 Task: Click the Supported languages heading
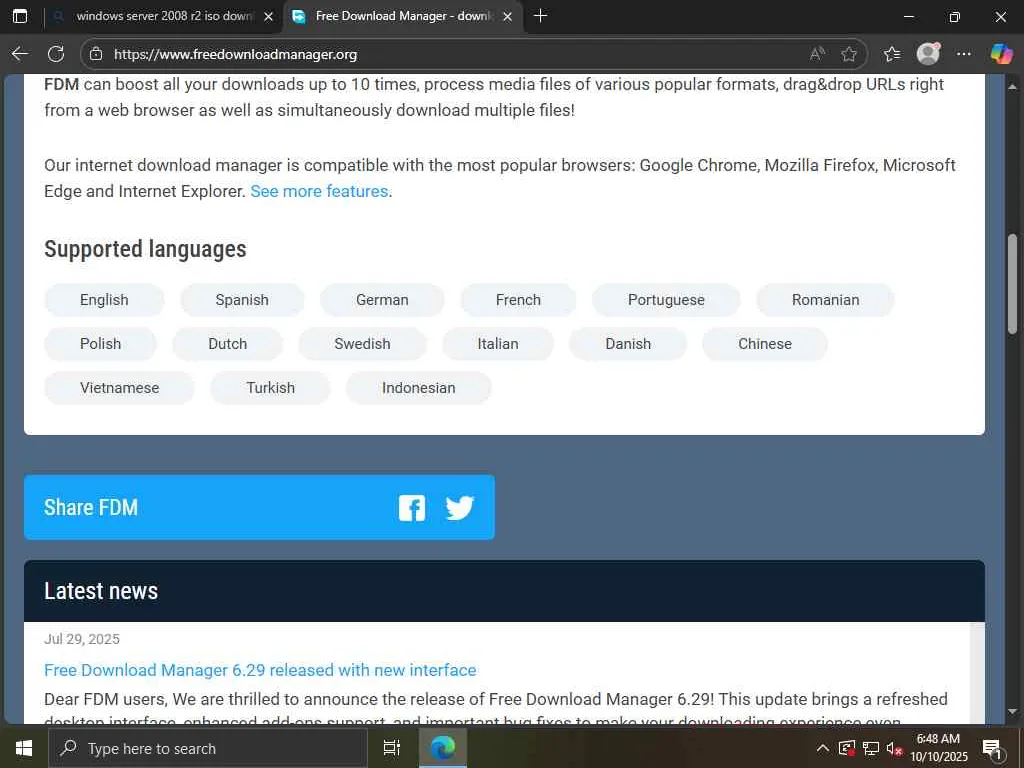pyautogui.click(x=145, y=249)
